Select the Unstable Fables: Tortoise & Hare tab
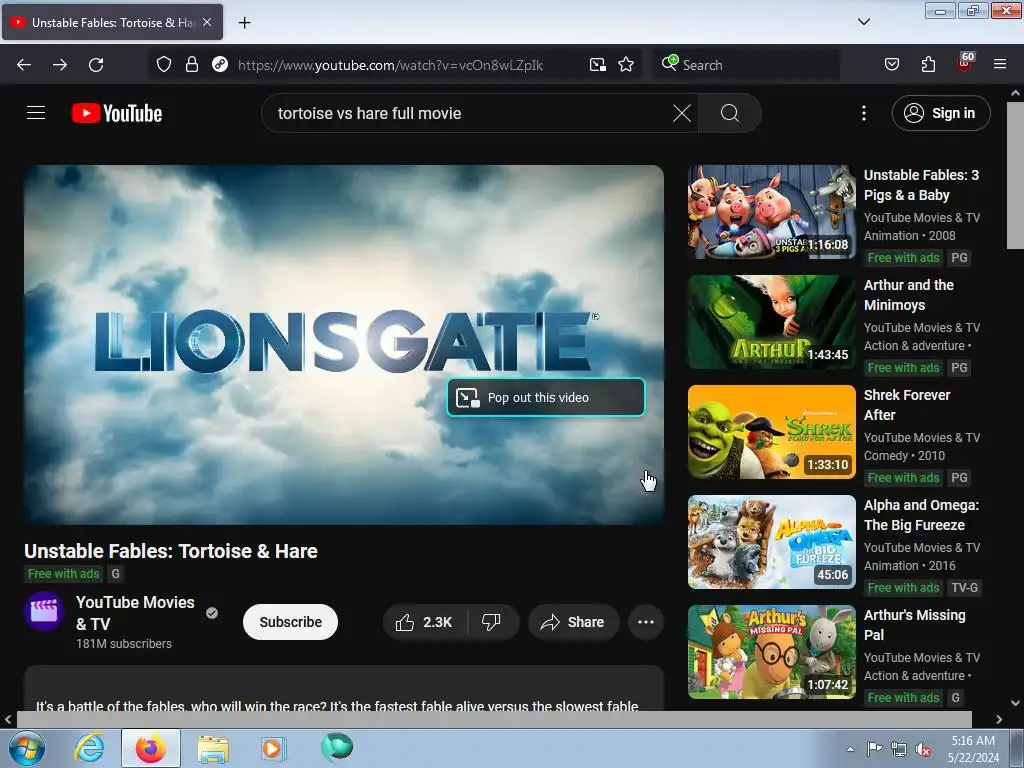Viewport: 1024px width, 768px height. pos(112,22)
